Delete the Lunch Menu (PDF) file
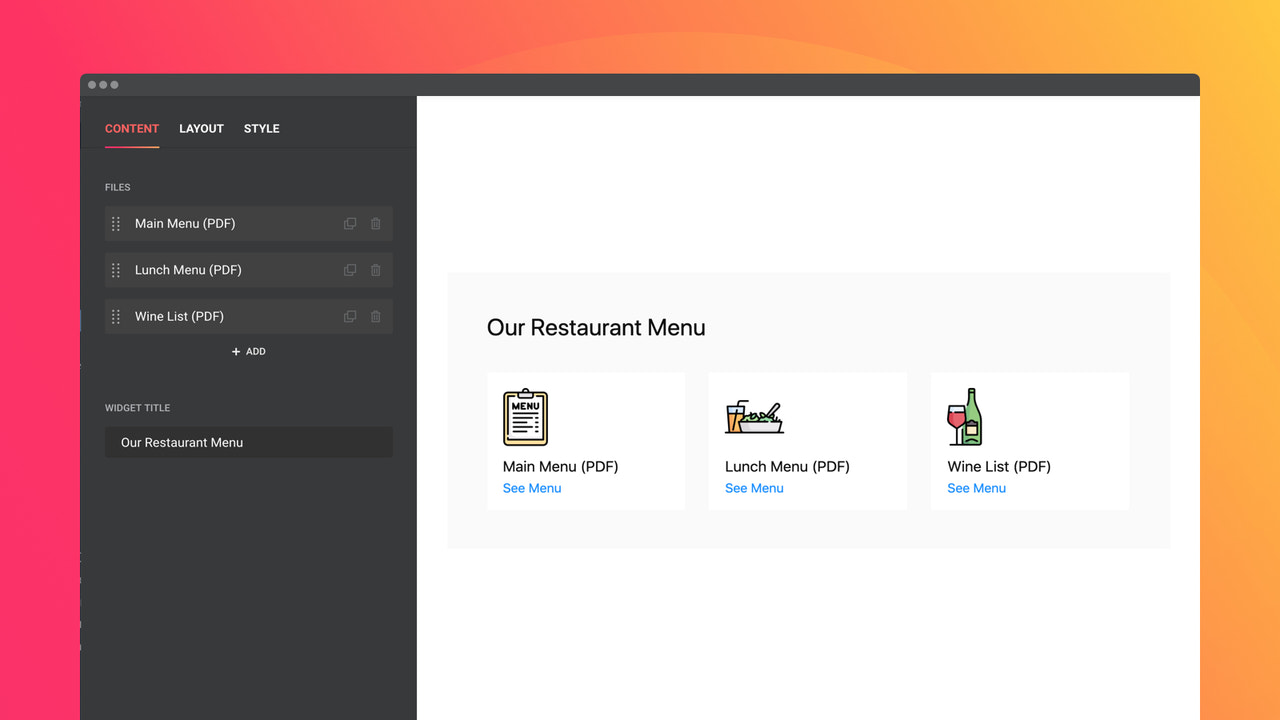 coord(375,269)
